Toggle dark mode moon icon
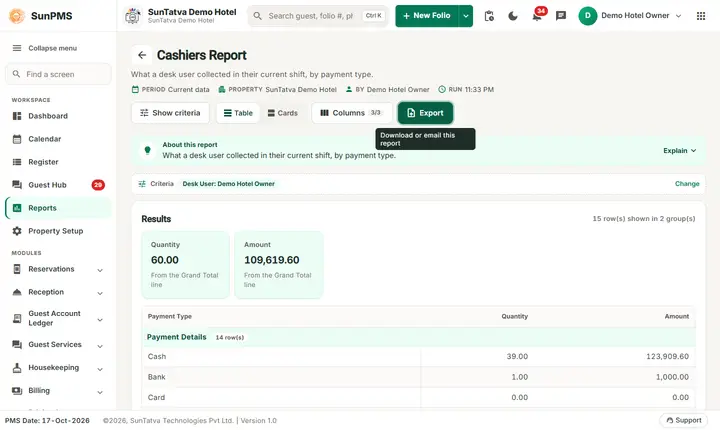720x430 pixels. 513,16
